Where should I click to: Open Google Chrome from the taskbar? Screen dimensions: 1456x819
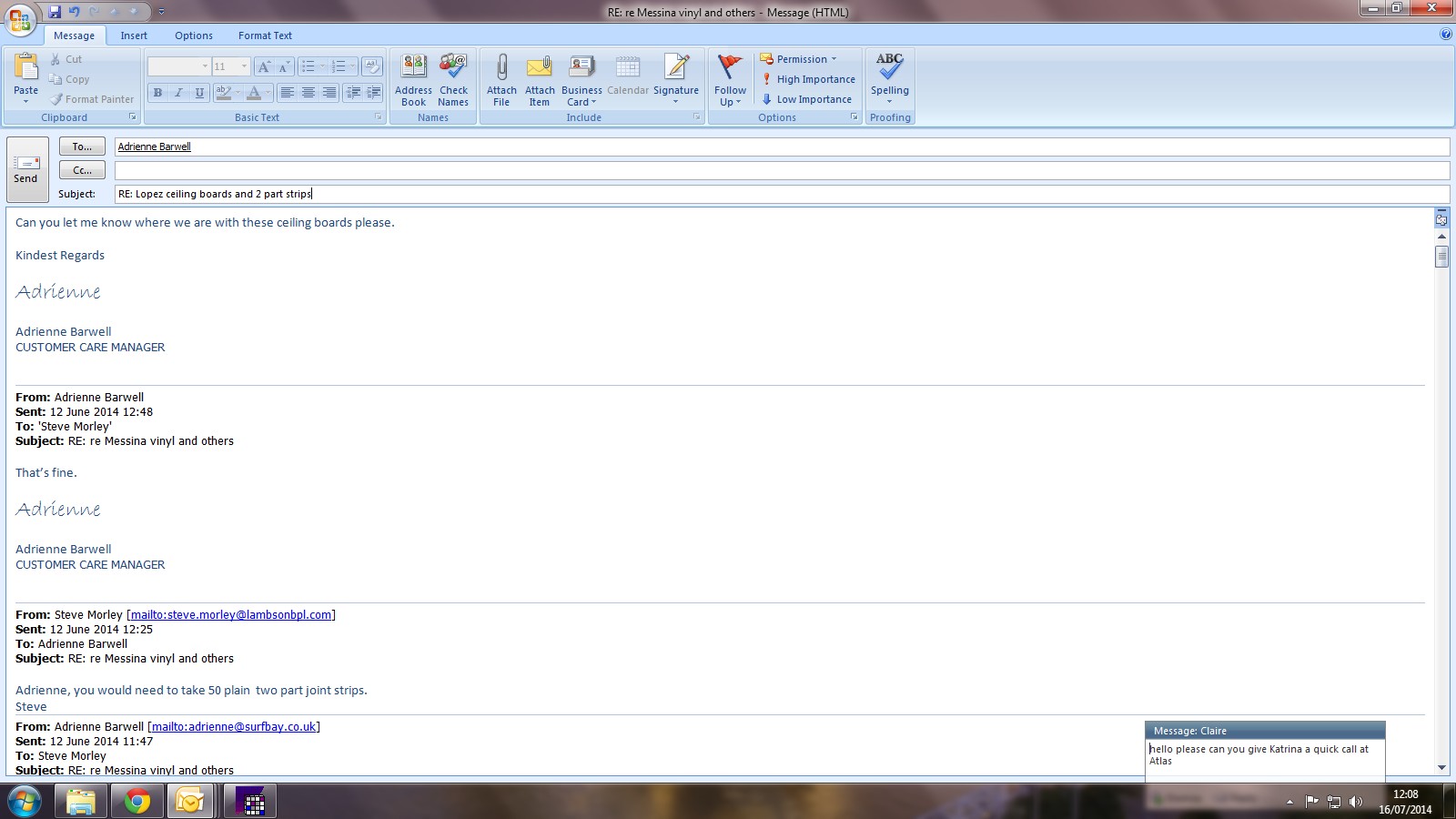136,802
